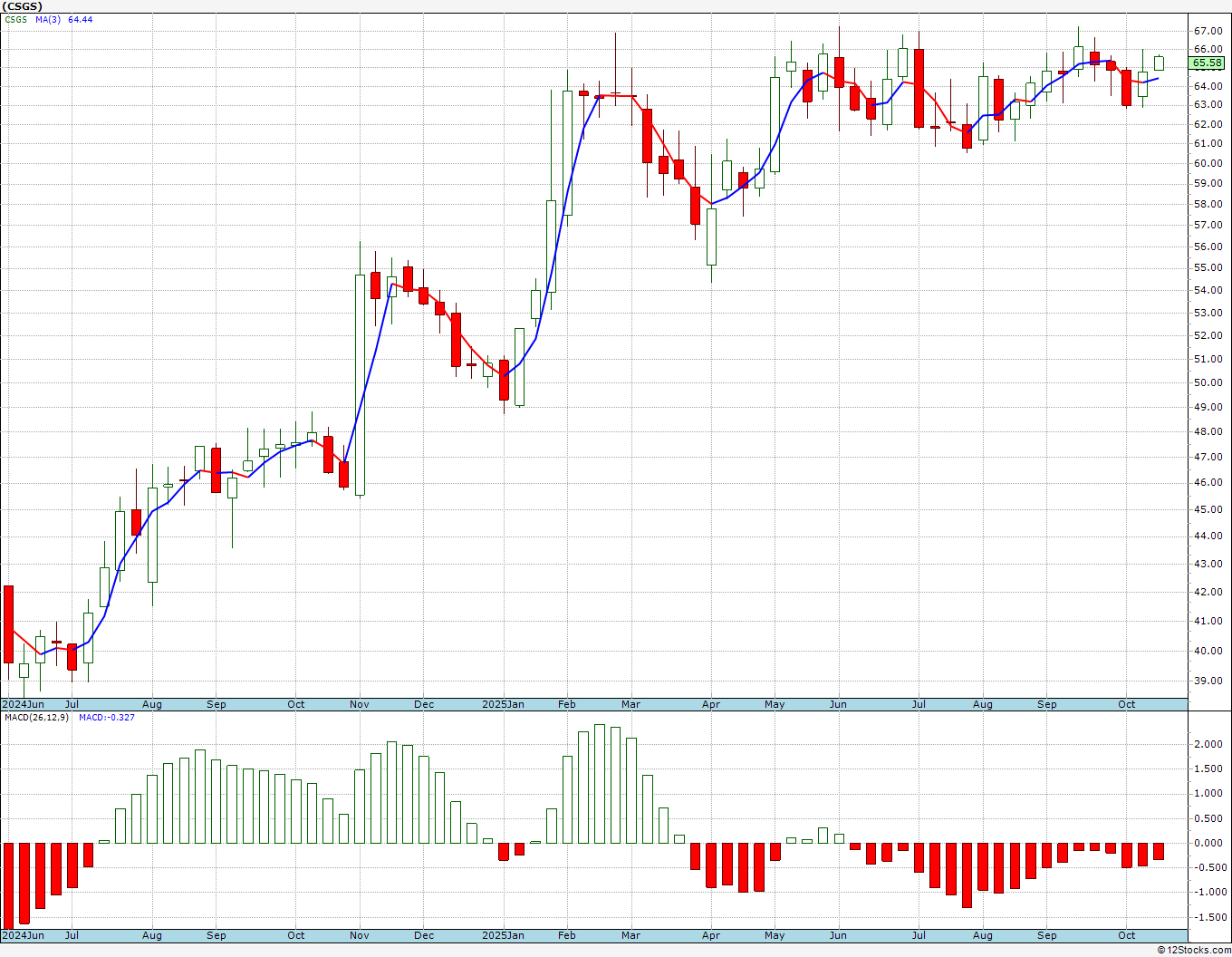Image resolution: width=1232 pixels, height=957 pixels.
Task: Click the 2025Jan marker on price timeline
Action: pos(503,704)
